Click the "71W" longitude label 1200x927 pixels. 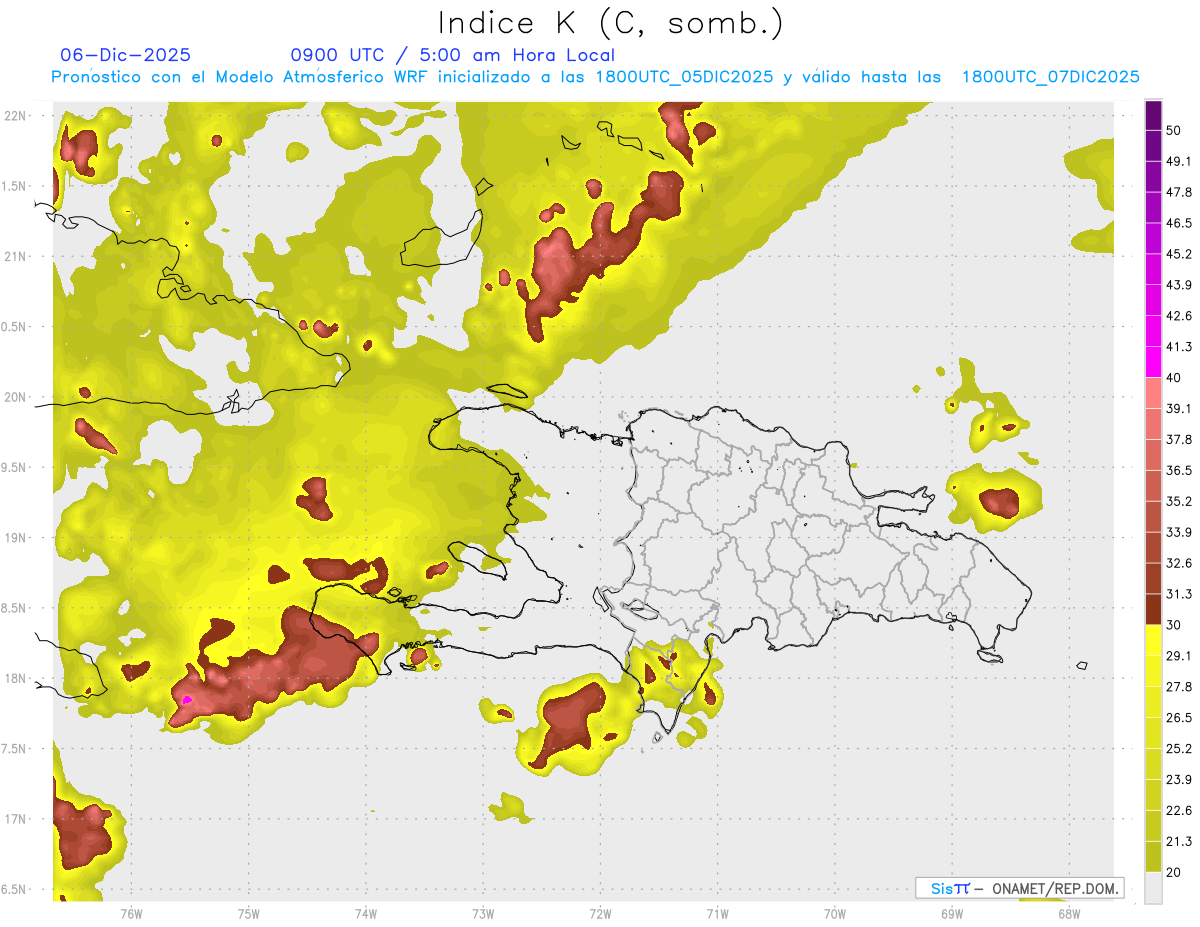click(x=717, y=914)
